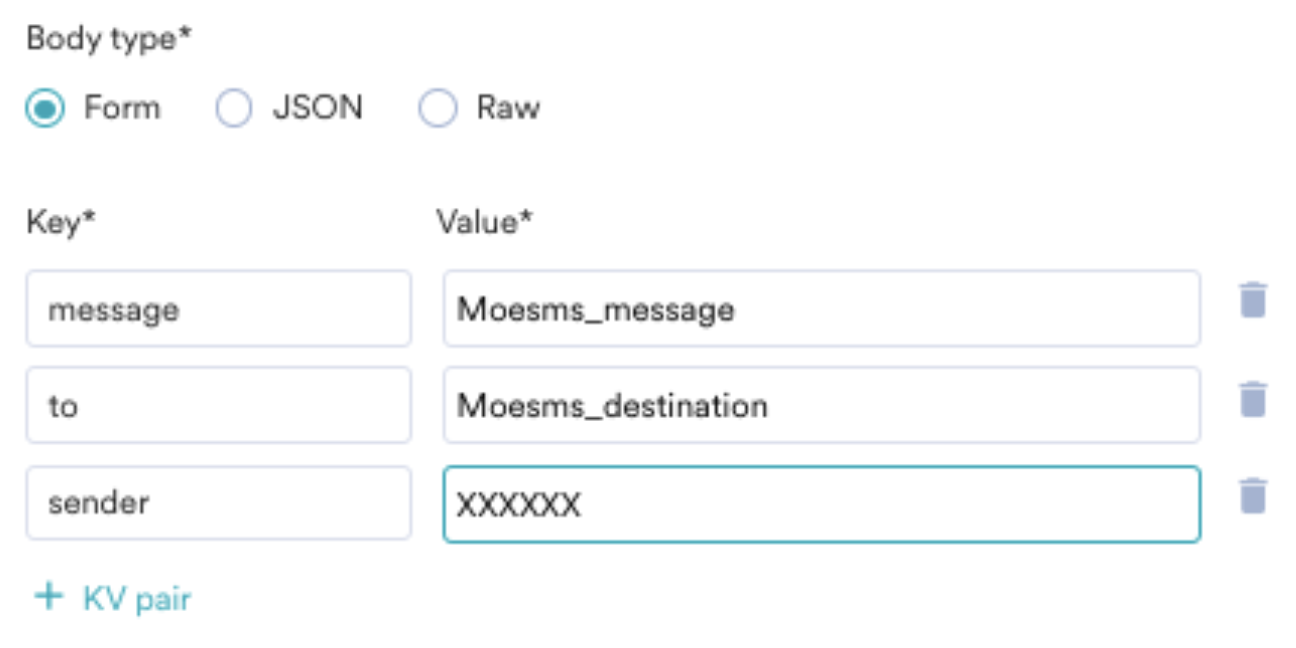1296x648 pixels.
Task: Focus the 'message' key input field
Action: (218, 309)
